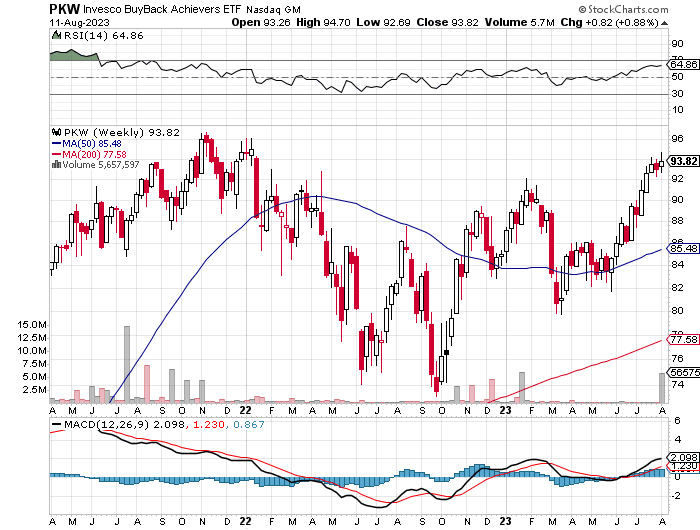Click the Chg +0.82 (+0.88%) value
700x530 pixels.
point(609,22)
